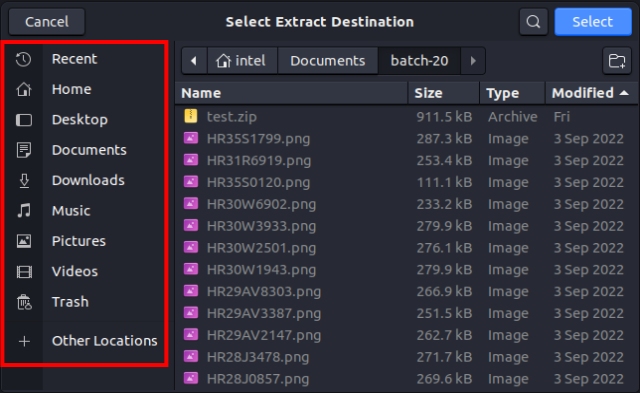Viewport: 640px width, 393px height.
Task: Click the image icon of HR29AV8303.png
Action: (191, 291)
